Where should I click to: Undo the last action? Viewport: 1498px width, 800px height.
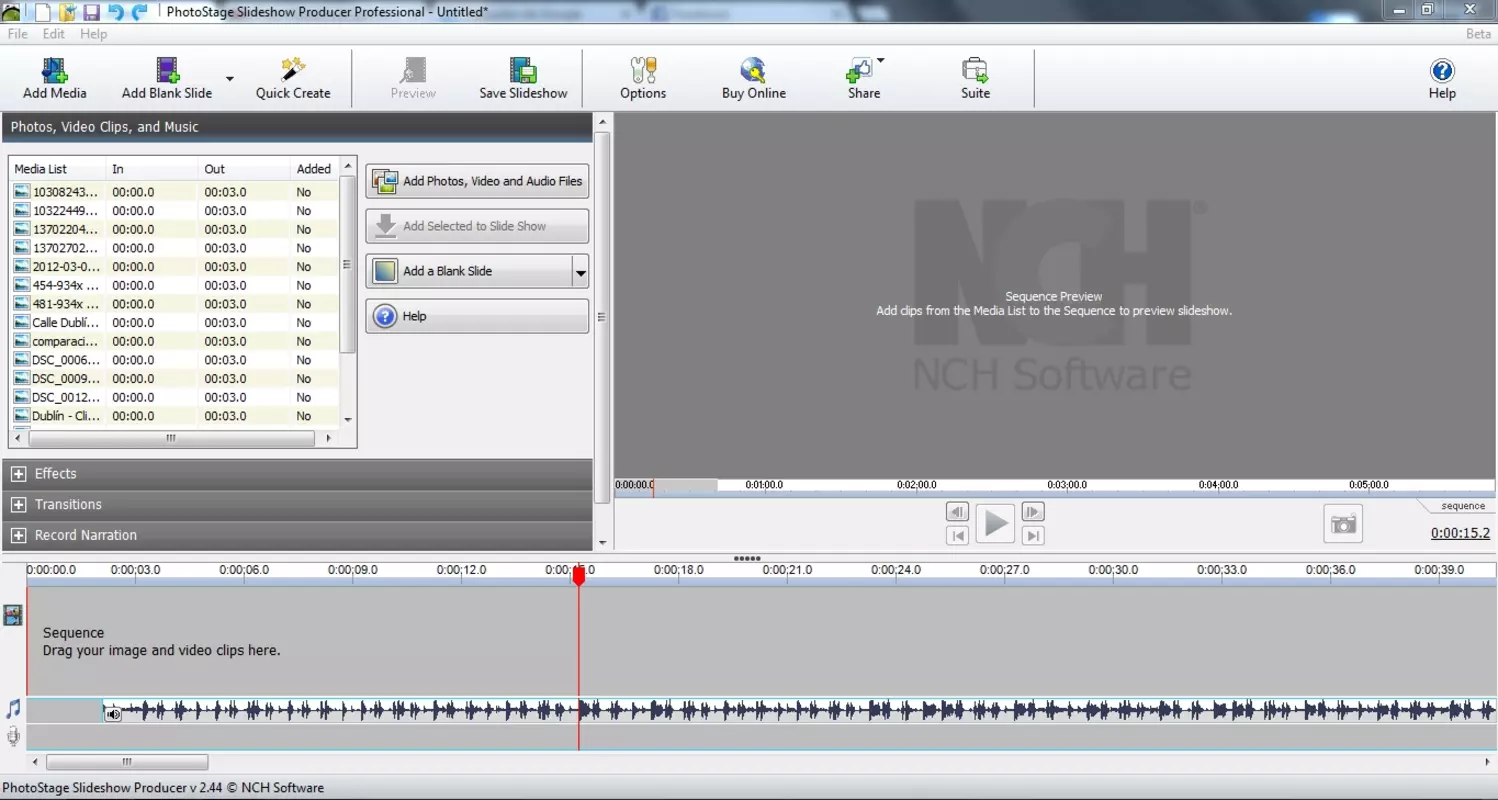click(115, 12)
